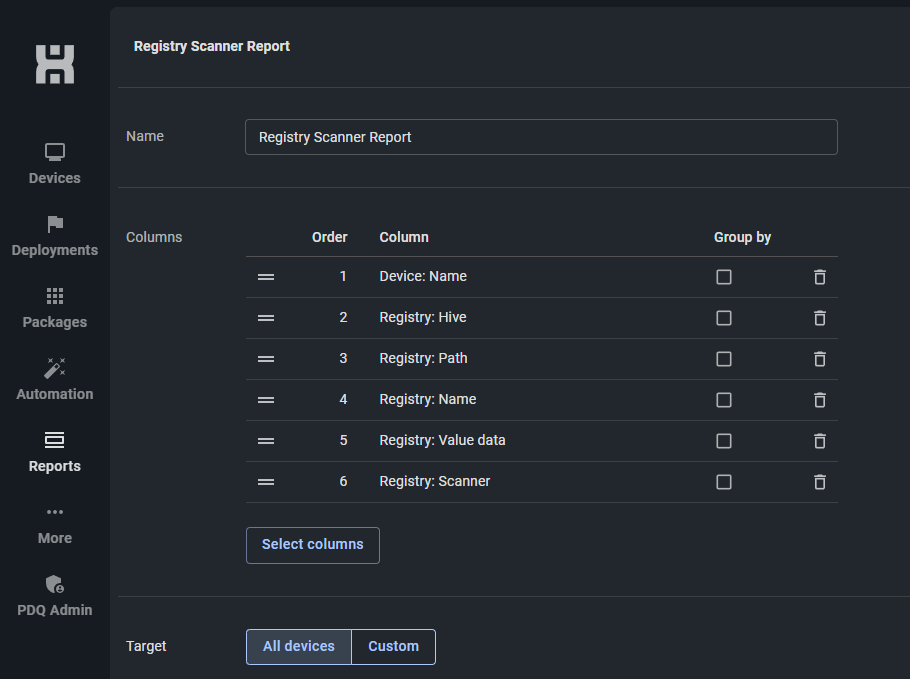Enable Group by for Device: Name
The width and height of the screenshot is (910, 679).
(x=724, y=277)
